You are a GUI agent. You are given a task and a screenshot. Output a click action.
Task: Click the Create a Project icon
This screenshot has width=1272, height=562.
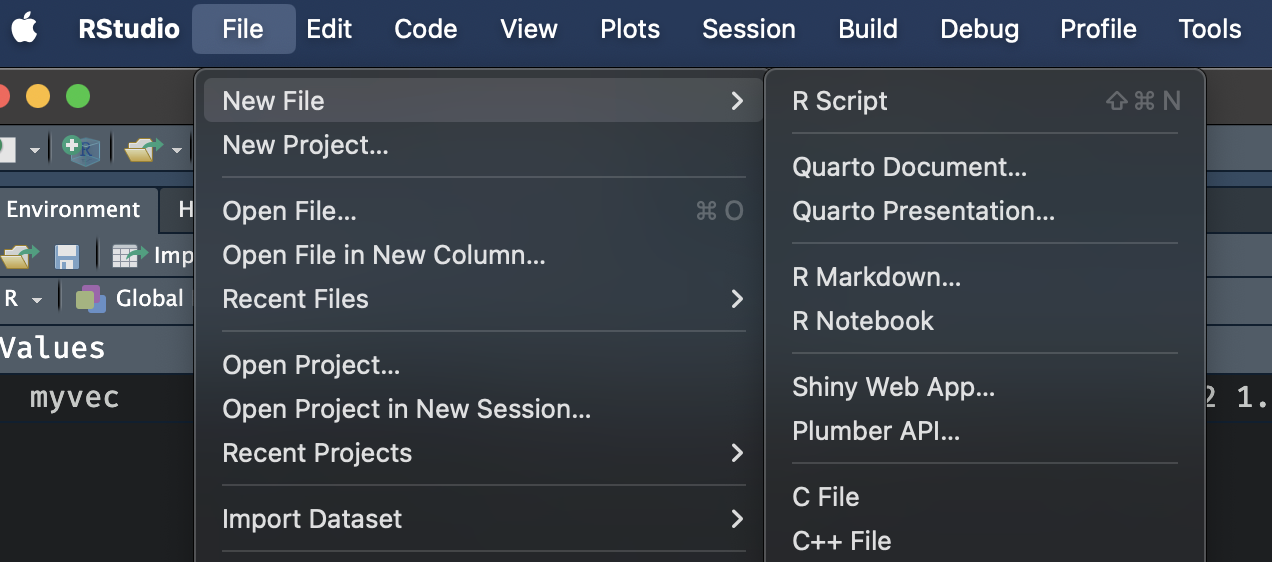[81, 149]
